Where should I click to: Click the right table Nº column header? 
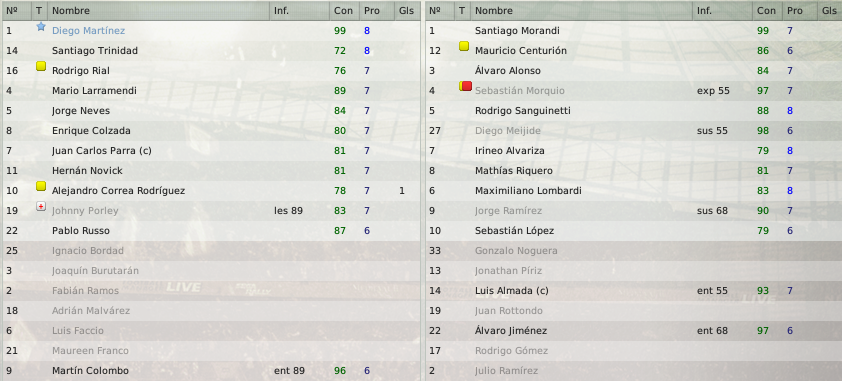point(440,10)
